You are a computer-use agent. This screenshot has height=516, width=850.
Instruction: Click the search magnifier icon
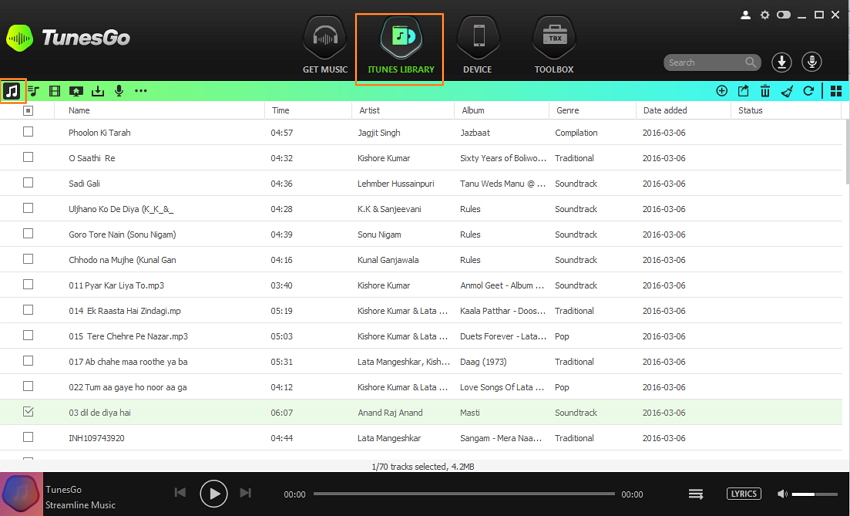click(x=750, y=62)
